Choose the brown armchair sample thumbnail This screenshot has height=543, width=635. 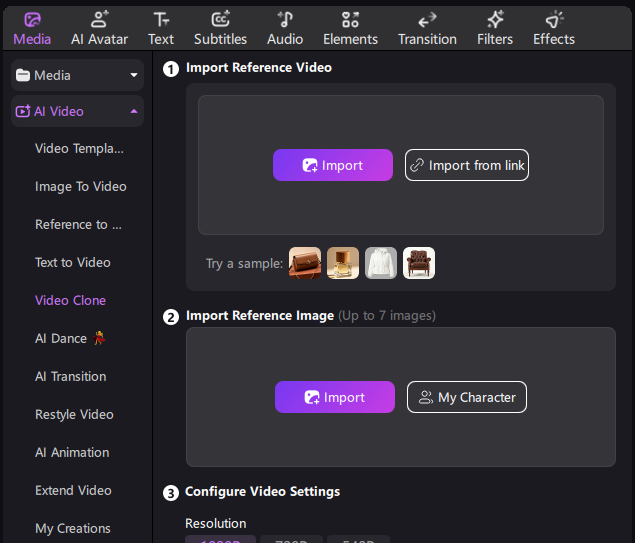[x=419, y=263]
